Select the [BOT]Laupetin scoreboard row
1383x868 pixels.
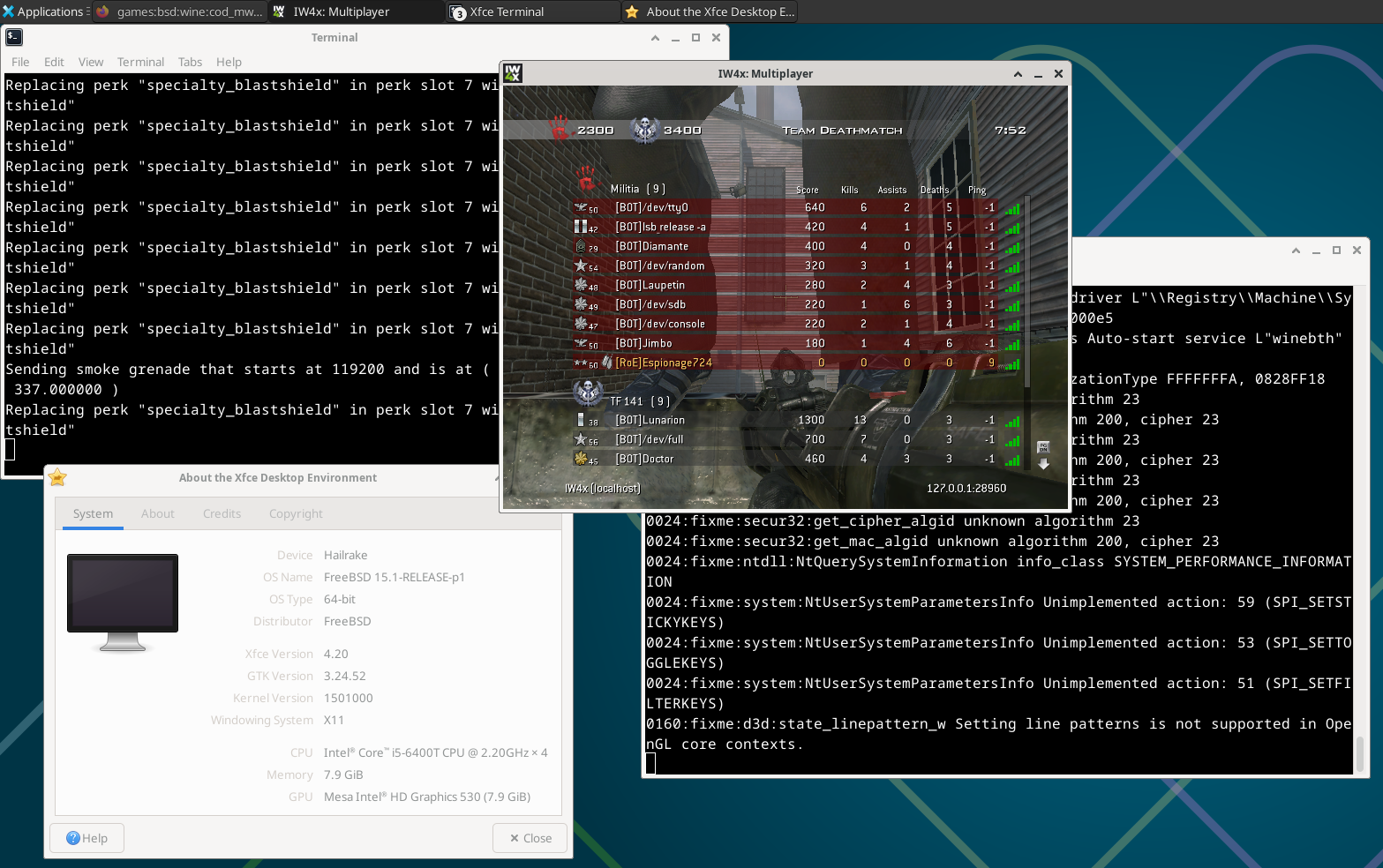[797, 285]
